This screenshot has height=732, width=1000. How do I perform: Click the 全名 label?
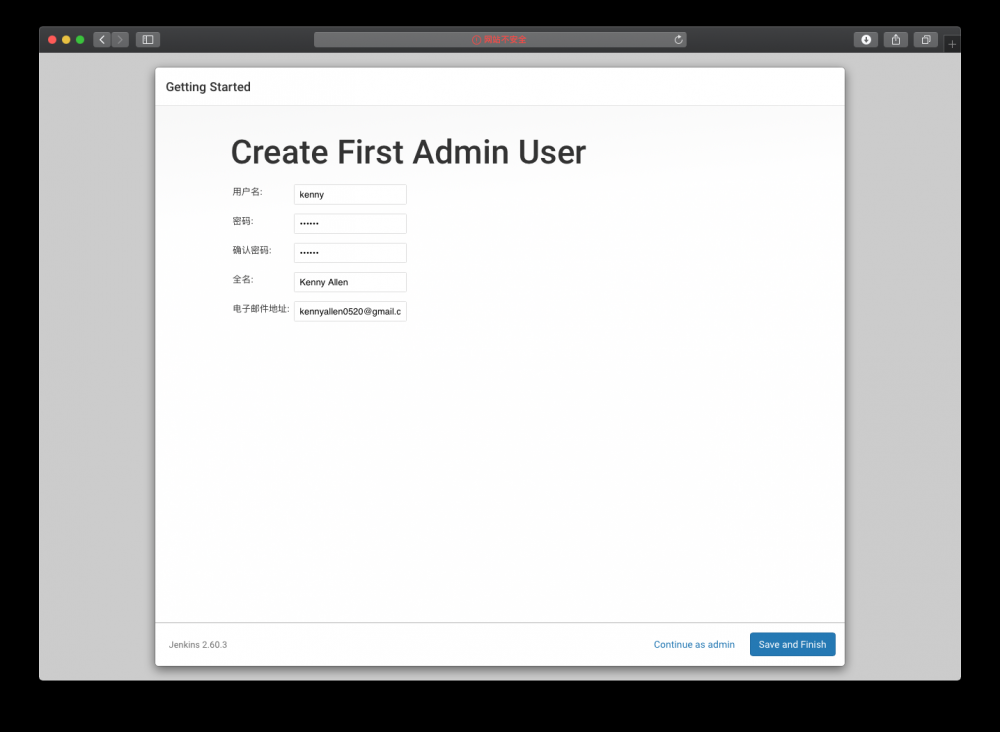coord(243,279)
